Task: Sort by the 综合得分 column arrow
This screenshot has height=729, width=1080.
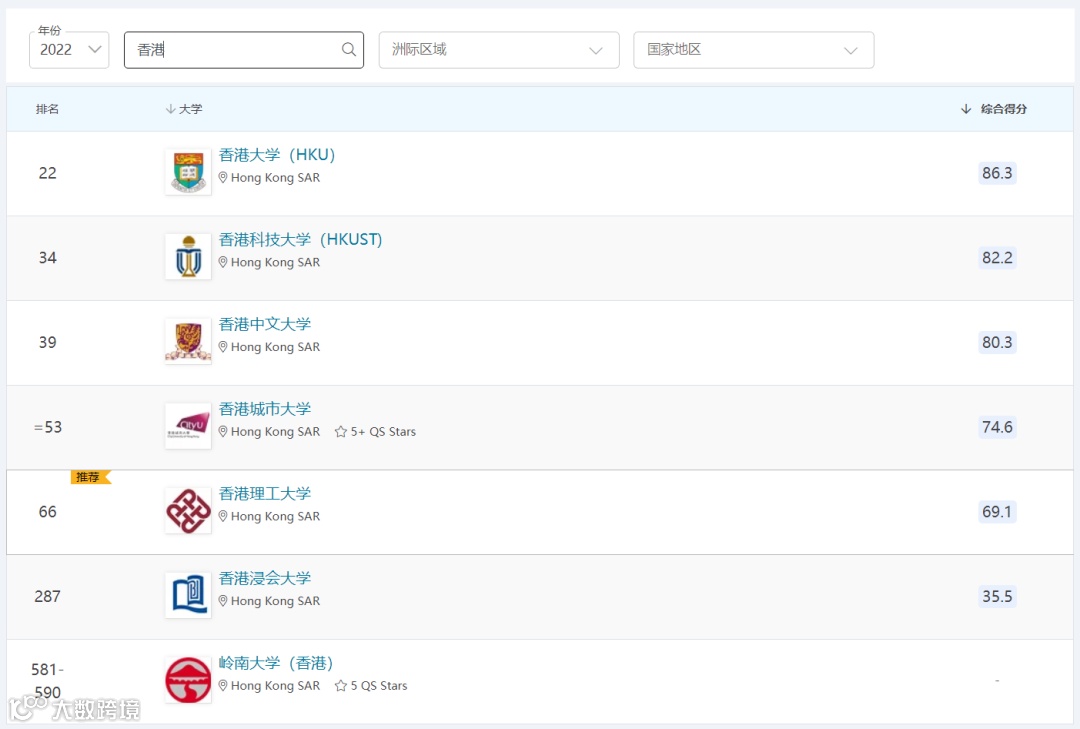Action: click(x=966, y=109)
